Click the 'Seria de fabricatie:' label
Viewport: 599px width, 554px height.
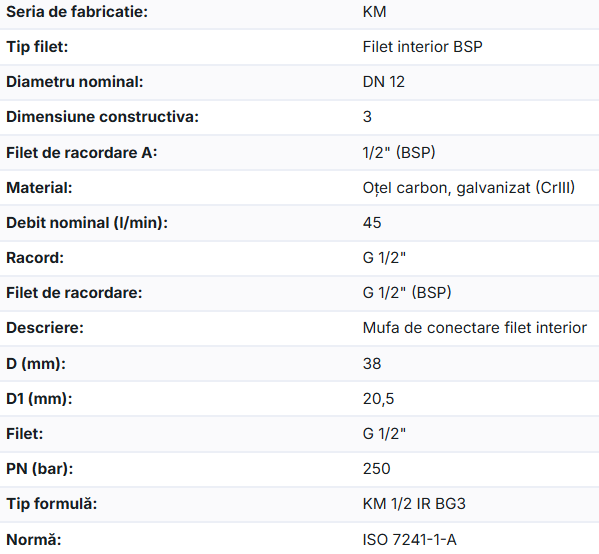pyautogui.click(x=77, y=12)
